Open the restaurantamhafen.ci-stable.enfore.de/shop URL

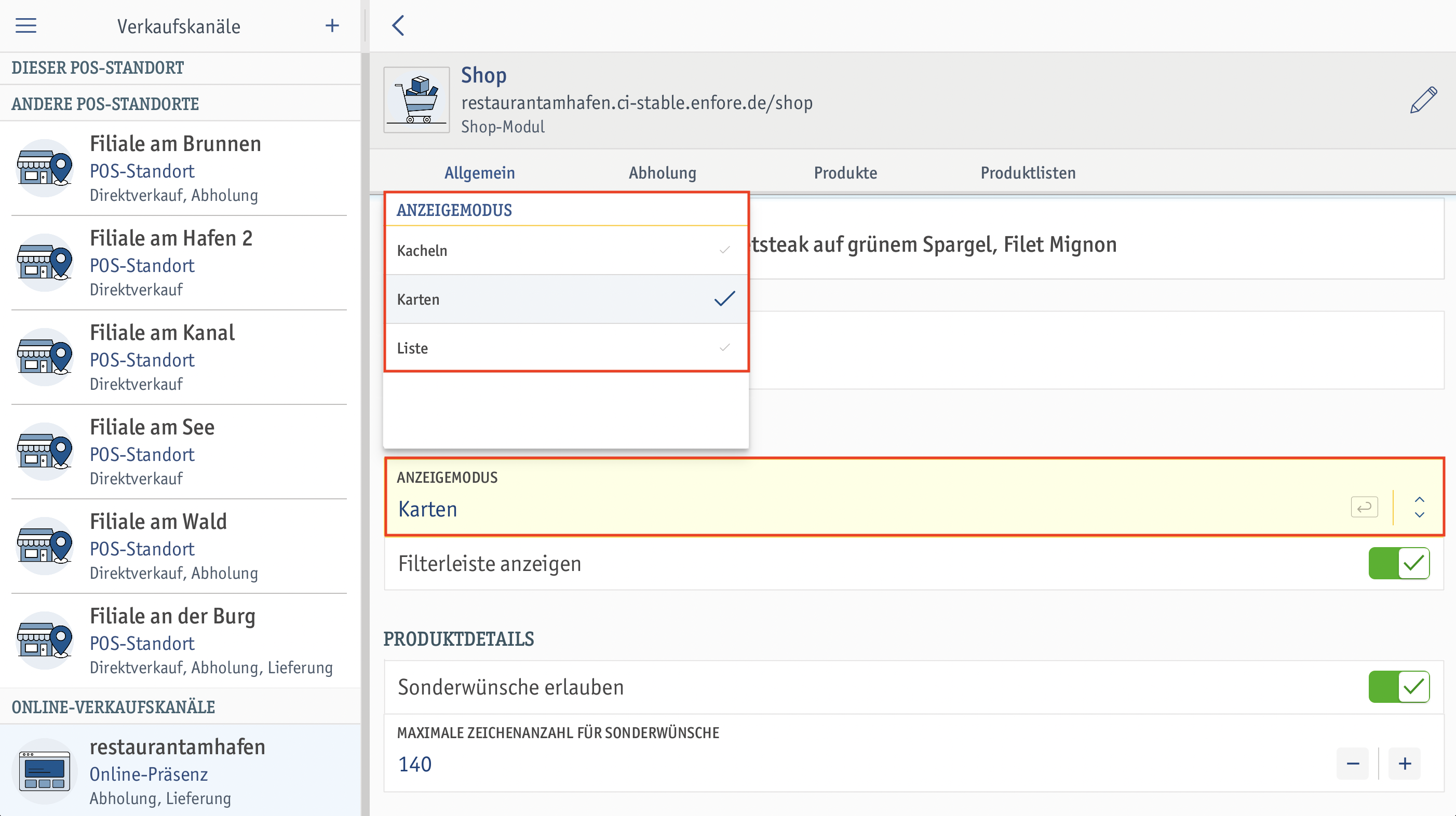tap(637, 102)
